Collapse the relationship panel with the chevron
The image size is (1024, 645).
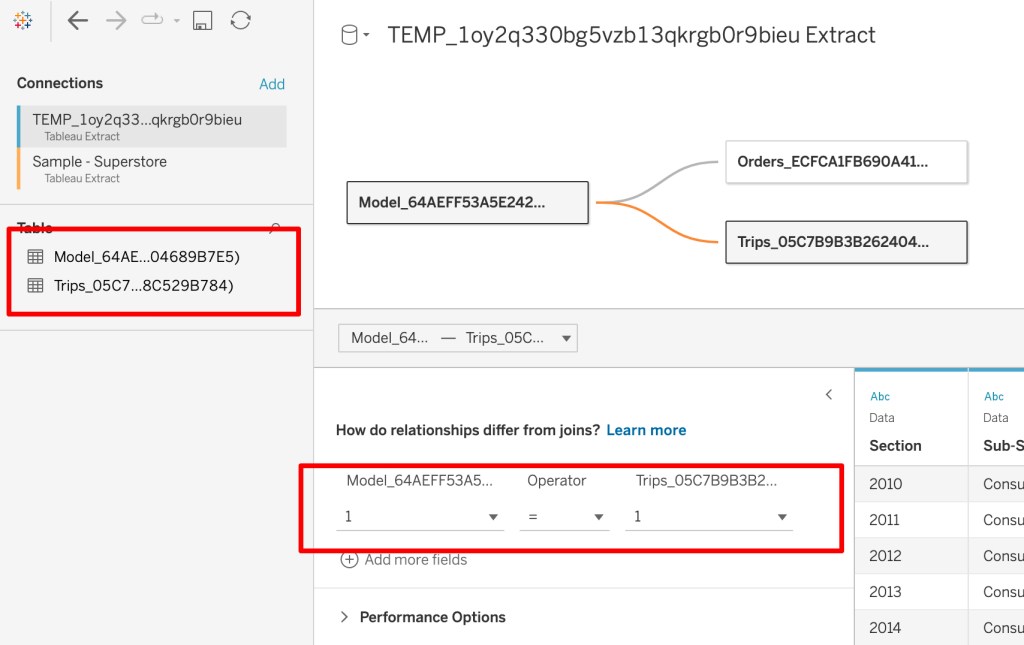(829, 394)
